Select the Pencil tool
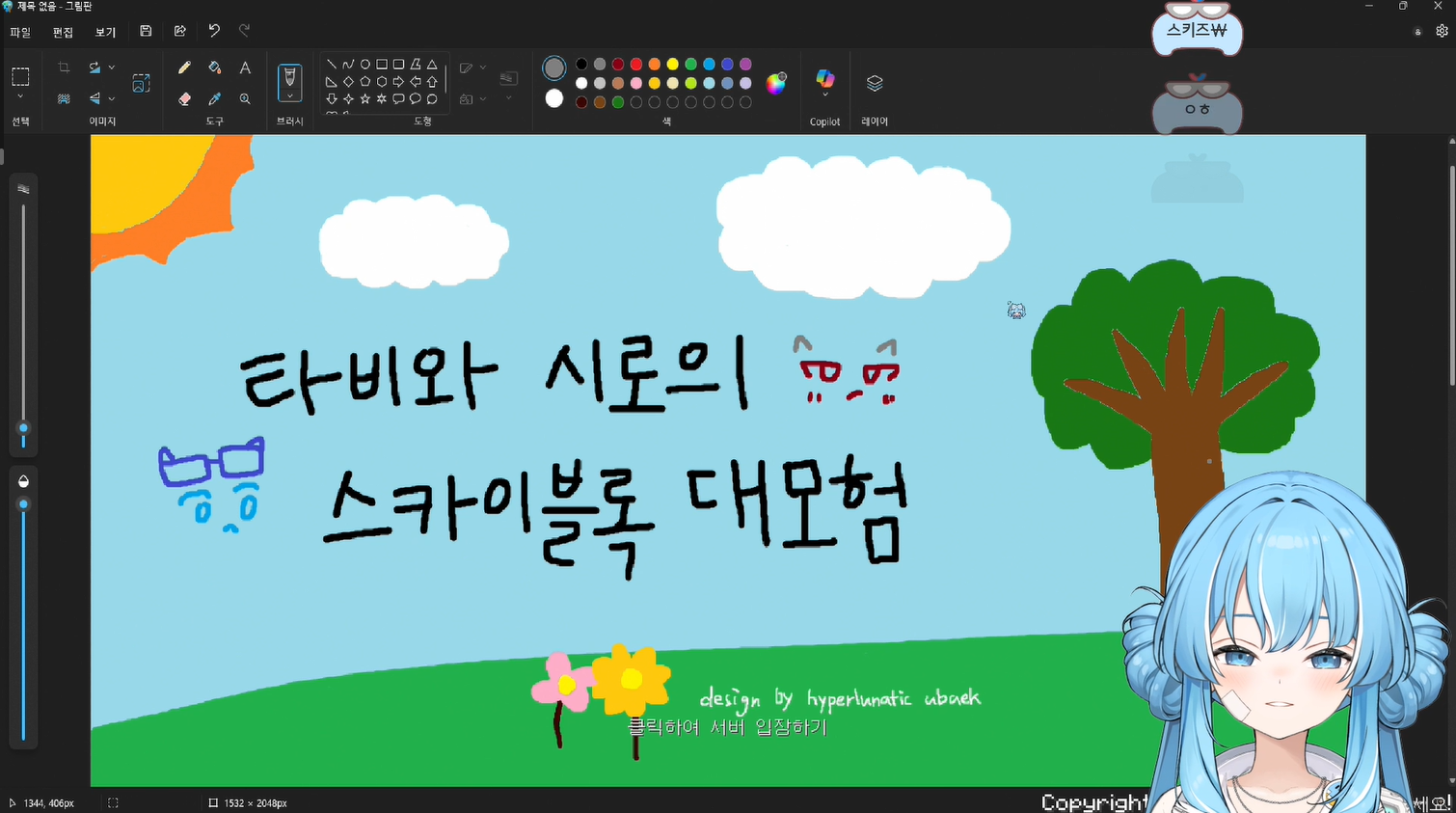The height and width of the screenshot is (813, 1456). pos(185,68)
